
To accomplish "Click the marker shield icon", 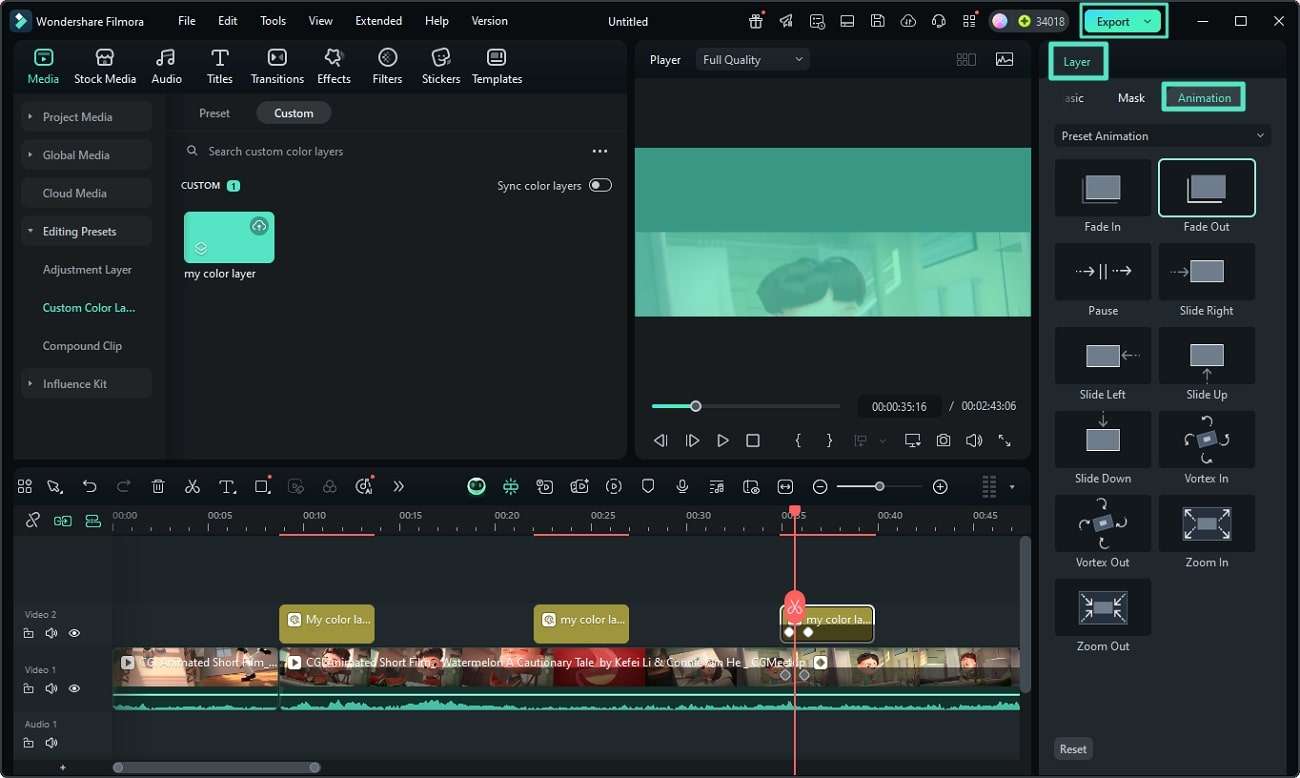I will tap(648, 487).
